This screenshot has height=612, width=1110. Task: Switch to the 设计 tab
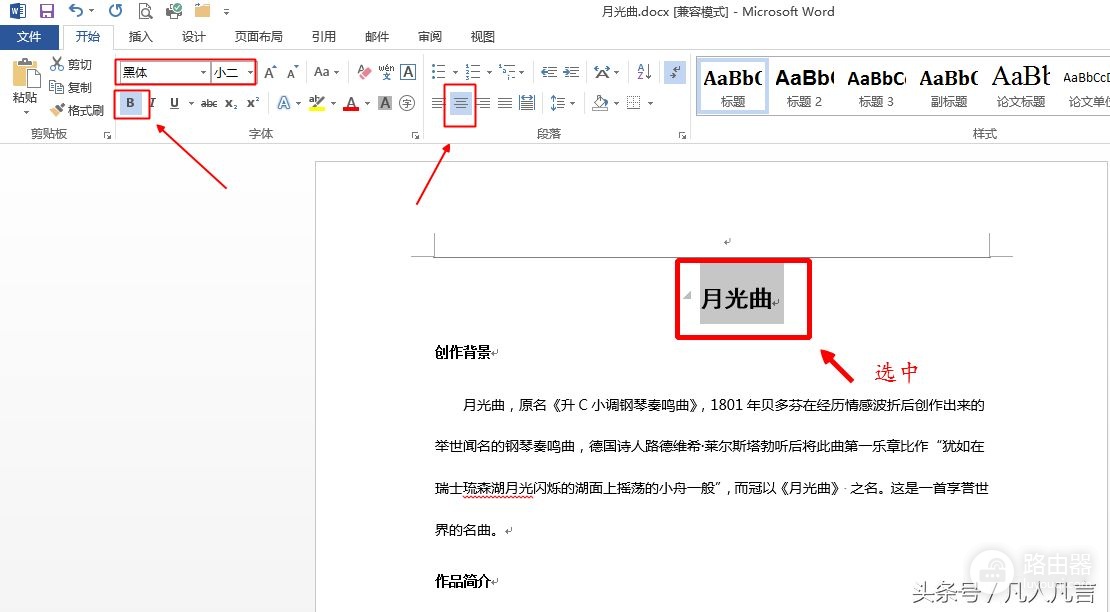193,37
